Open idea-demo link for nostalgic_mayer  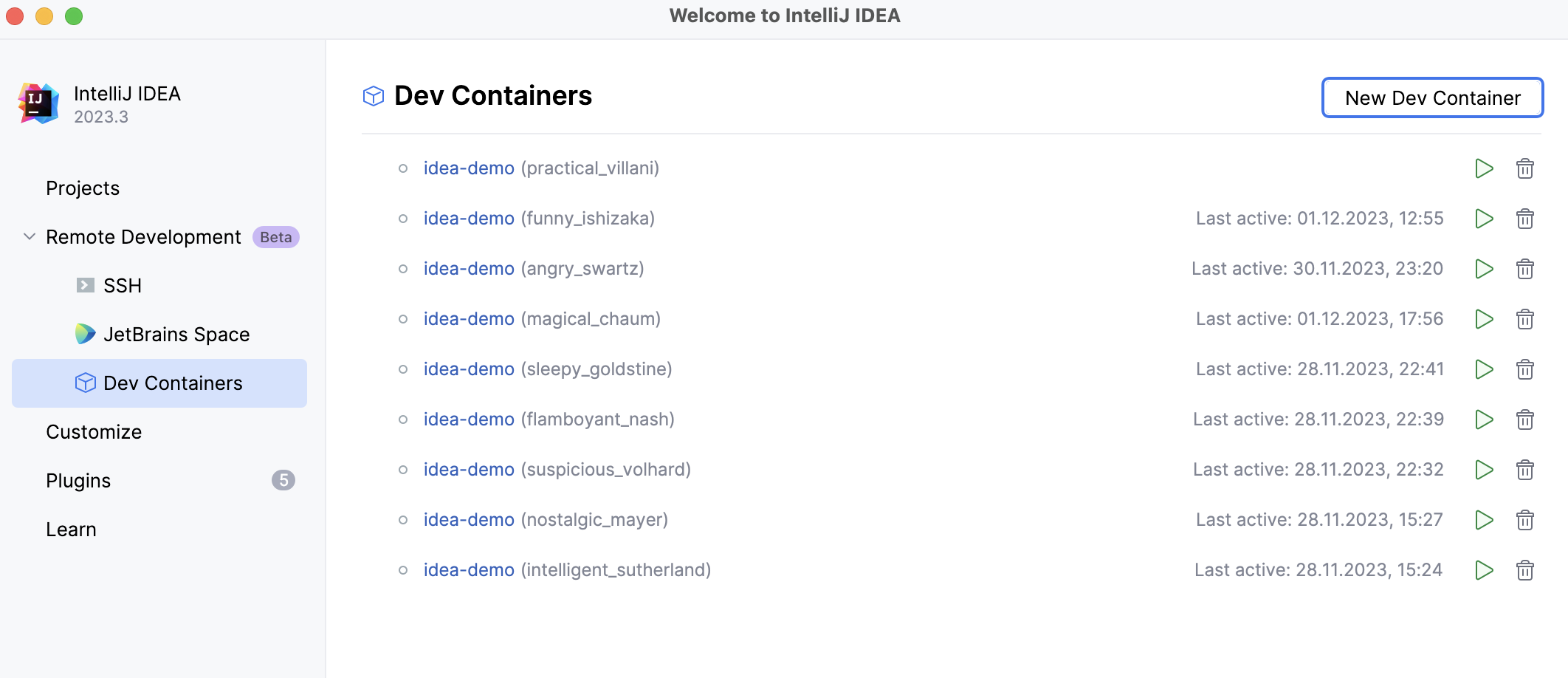click(x=469, y=520)
